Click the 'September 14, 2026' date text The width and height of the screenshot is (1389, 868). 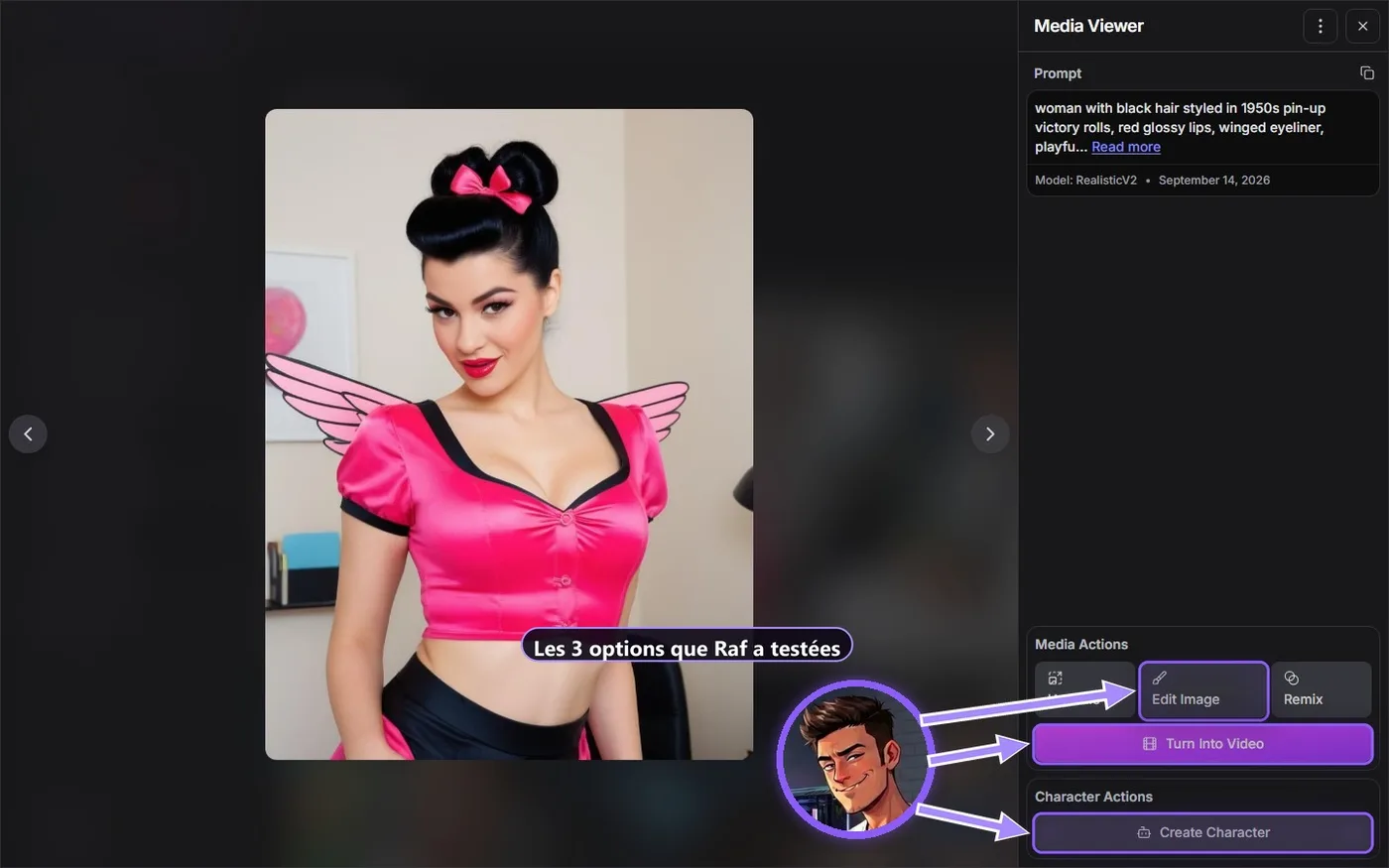tap(1214, 181)
